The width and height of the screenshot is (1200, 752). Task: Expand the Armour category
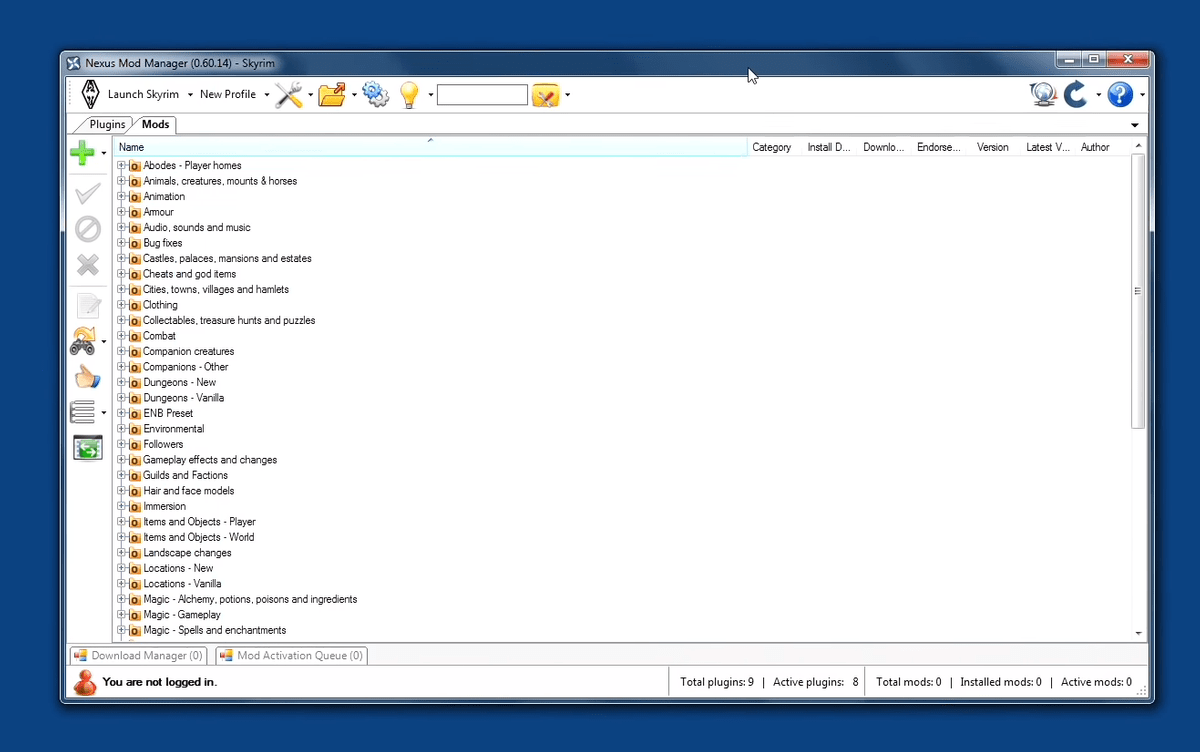[120, 212]
